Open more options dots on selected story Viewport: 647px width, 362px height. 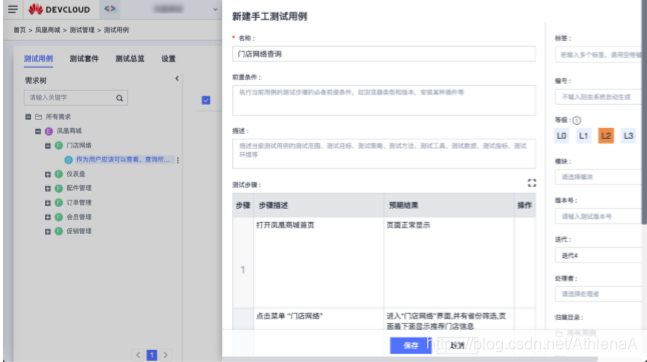coord(178,160)
